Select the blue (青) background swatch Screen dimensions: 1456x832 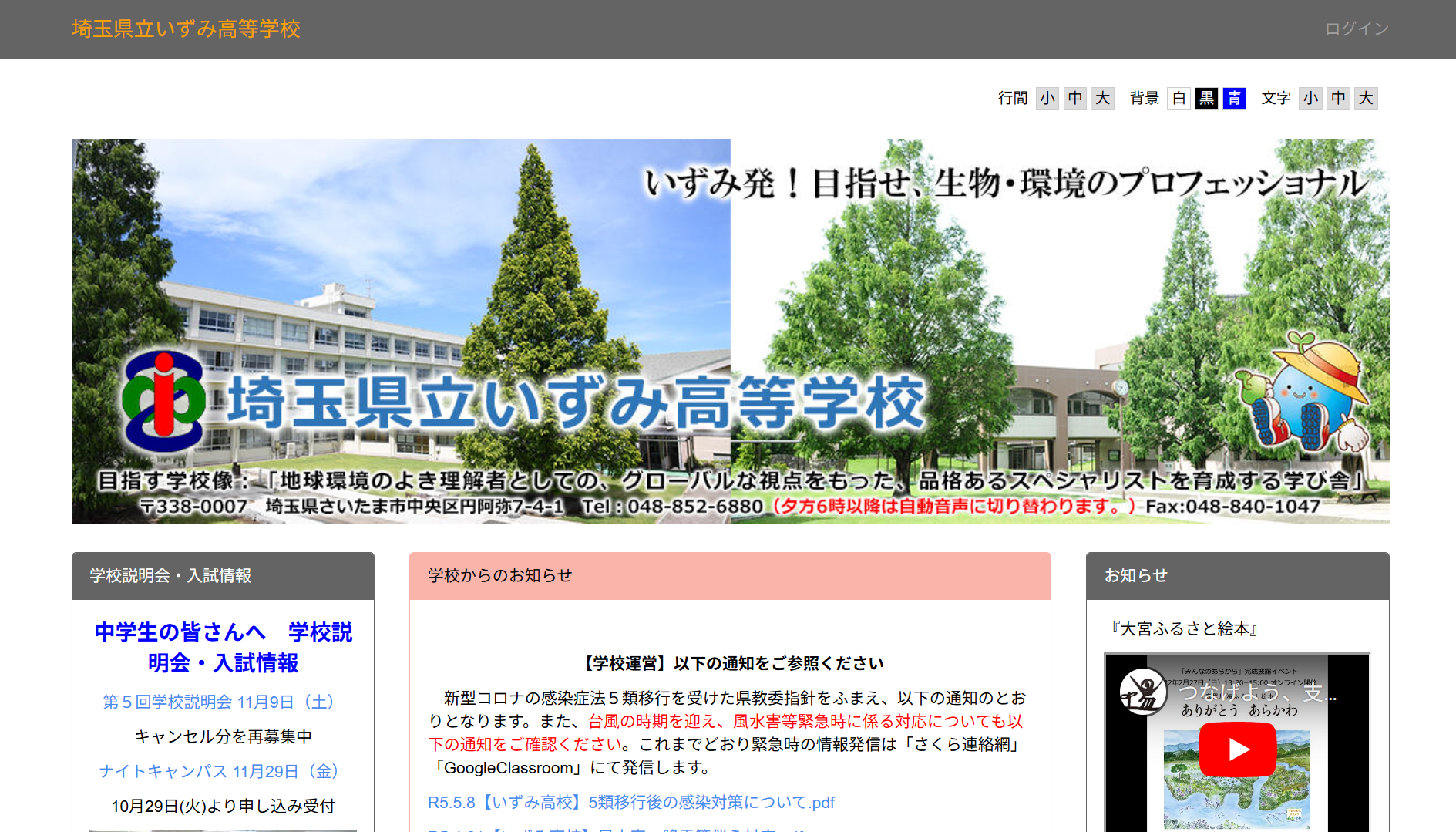click(1234, 98)
